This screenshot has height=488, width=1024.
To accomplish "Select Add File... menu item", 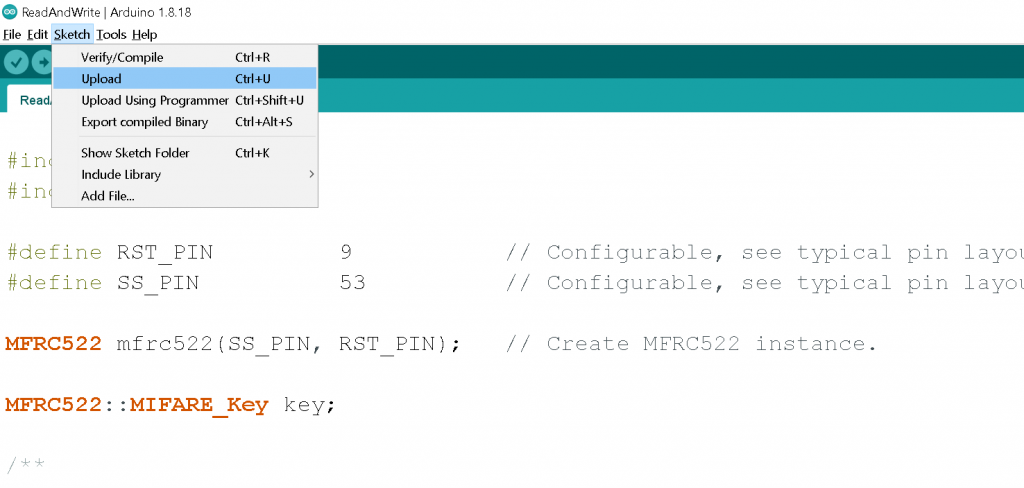I will pos(108,196).
